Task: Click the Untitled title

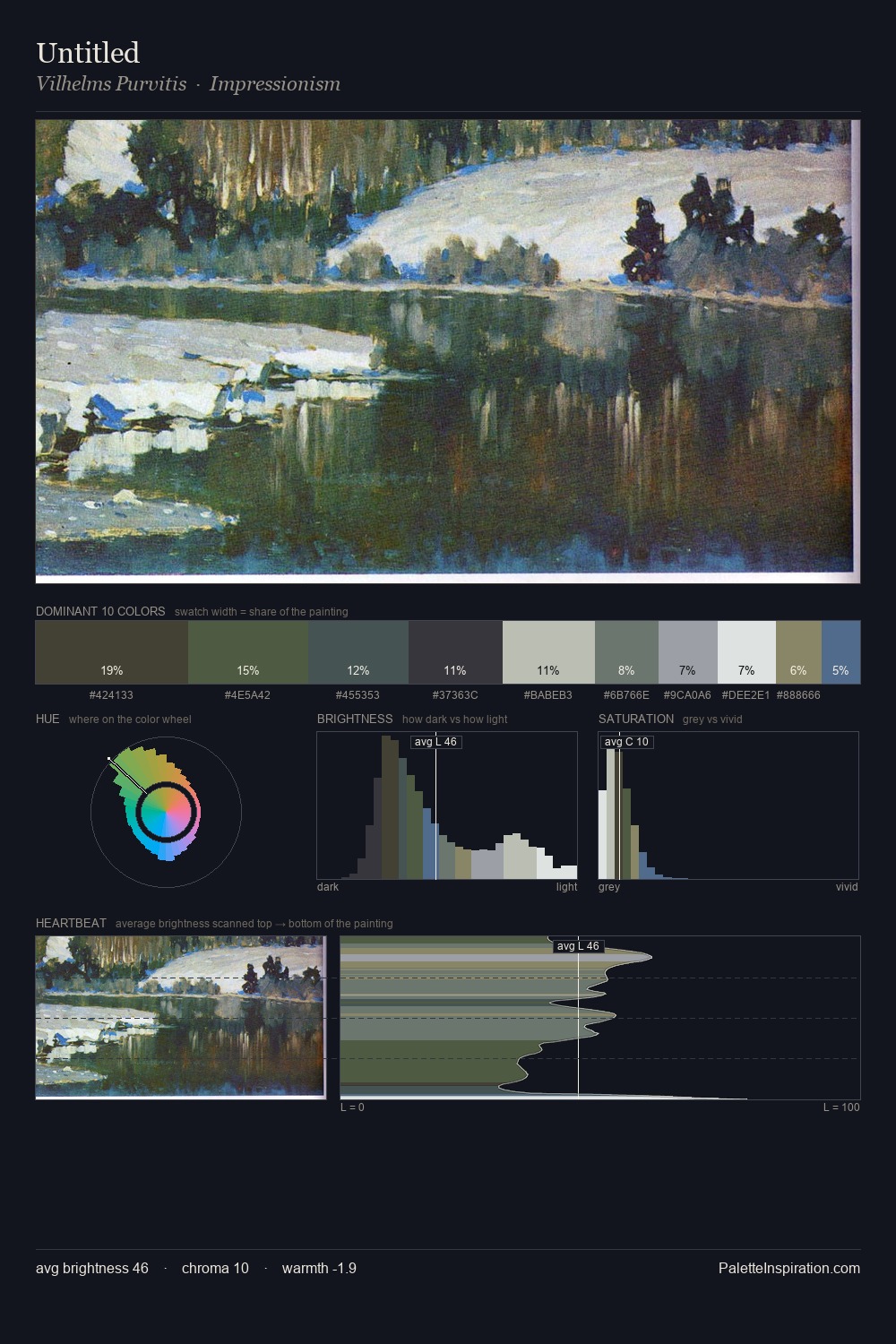Action: (x=88, y=53)
